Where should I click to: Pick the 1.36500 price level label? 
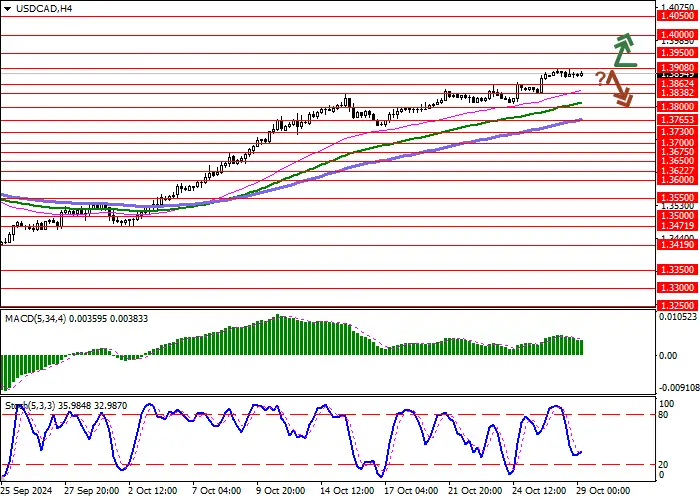[x=677, y=161]
